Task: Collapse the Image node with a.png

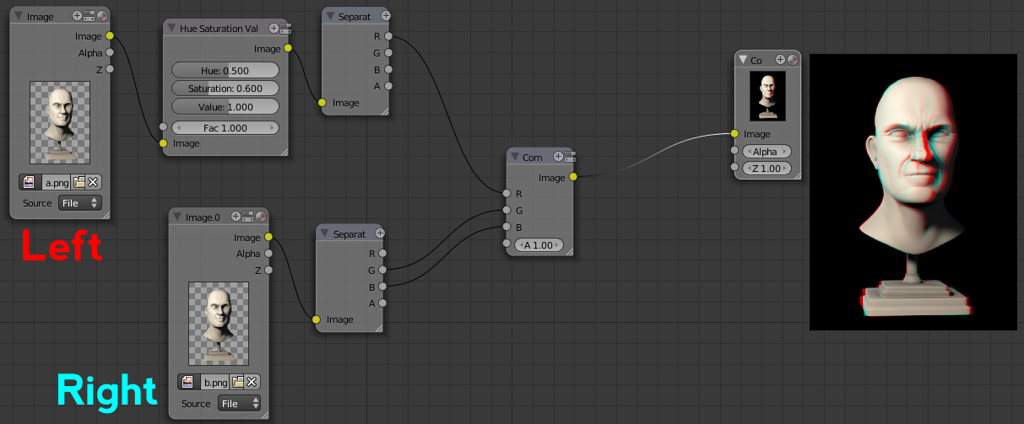Action: (18, 16)
